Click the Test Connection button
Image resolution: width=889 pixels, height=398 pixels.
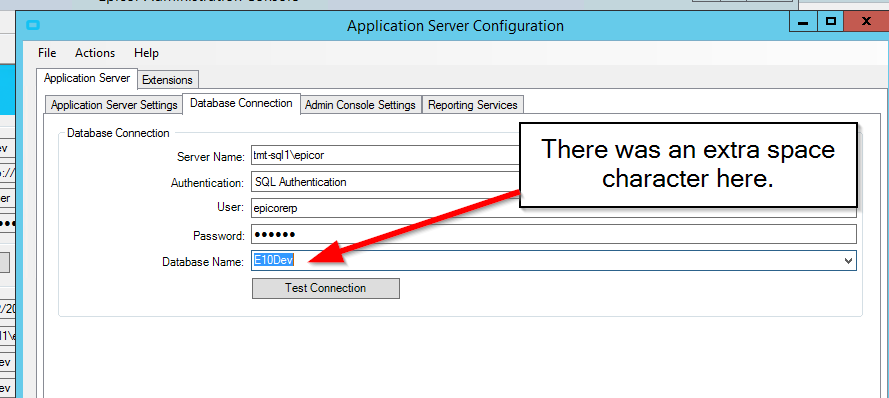point(325,288)
